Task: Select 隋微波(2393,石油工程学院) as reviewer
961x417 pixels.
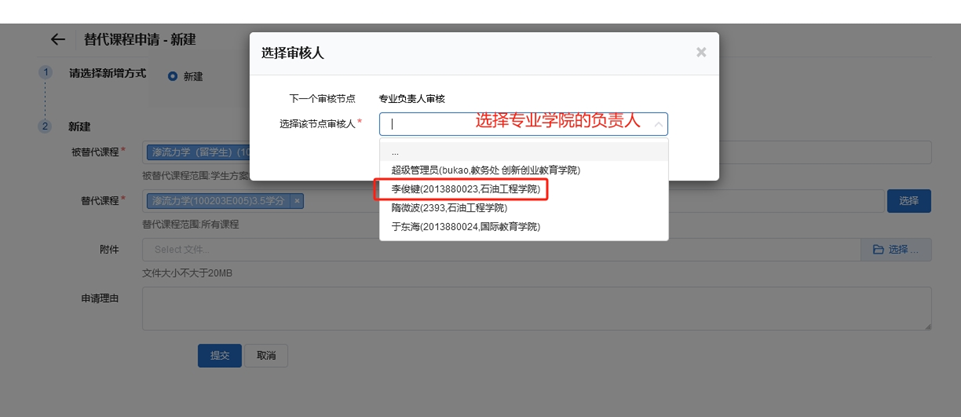Action: coord(449,208)
